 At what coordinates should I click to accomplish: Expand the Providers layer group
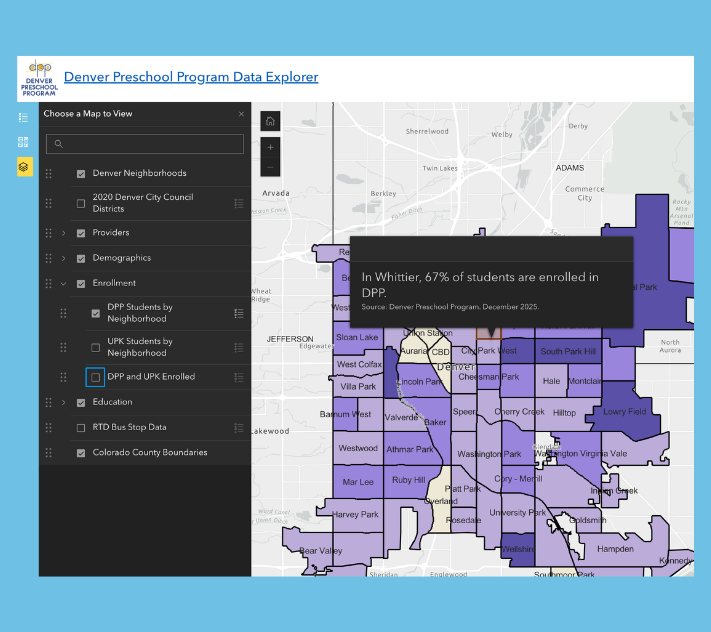click(x=63, y=233)
